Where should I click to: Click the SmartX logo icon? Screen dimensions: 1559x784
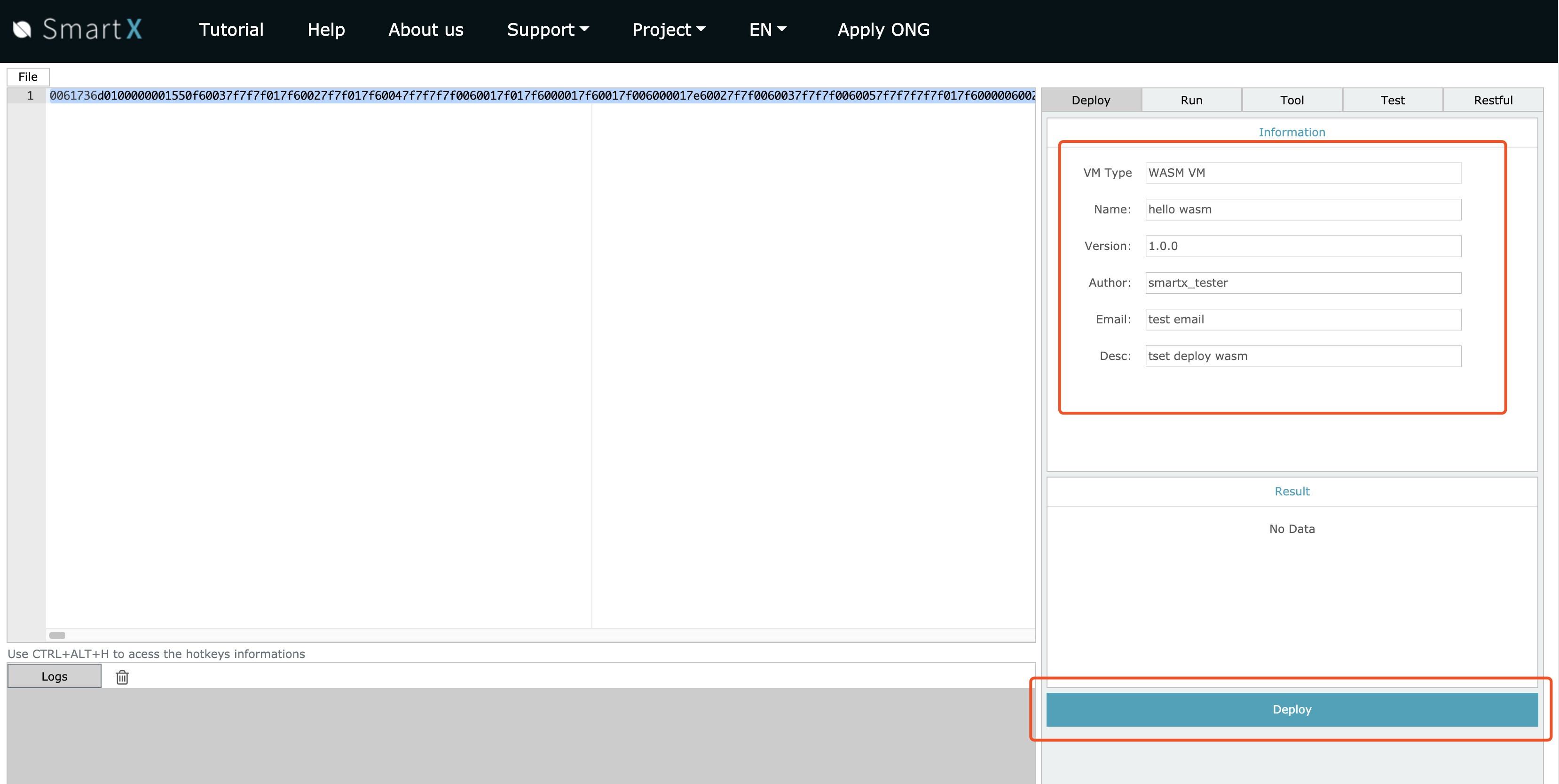pos(23,29)
